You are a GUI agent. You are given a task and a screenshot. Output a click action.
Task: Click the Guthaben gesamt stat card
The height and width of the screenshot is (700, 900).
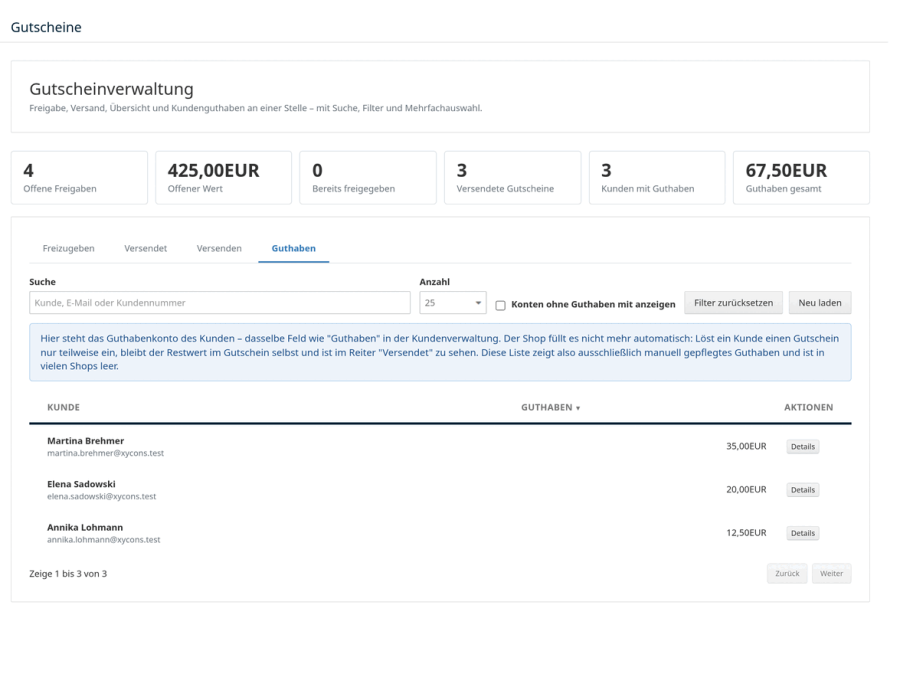(801, 178)
